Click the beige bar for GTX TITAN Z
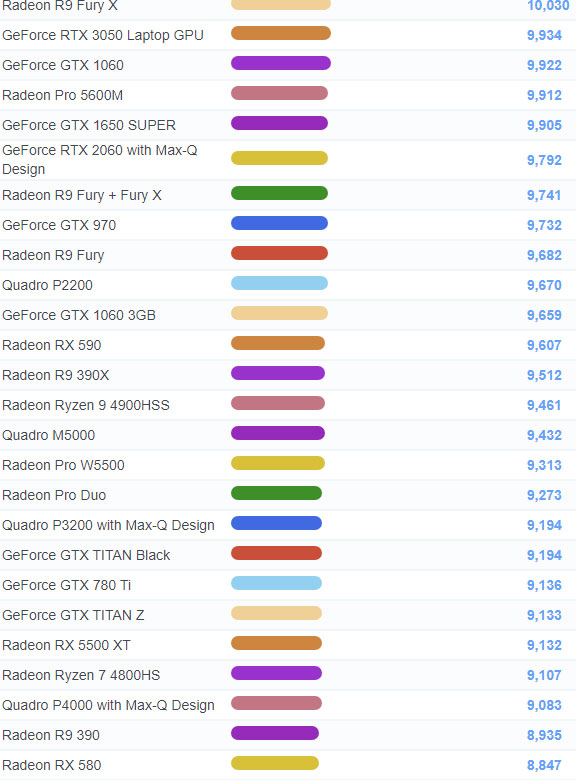This screenshot has height=780, width=576. pyautogui.click(x=277, y=613)
